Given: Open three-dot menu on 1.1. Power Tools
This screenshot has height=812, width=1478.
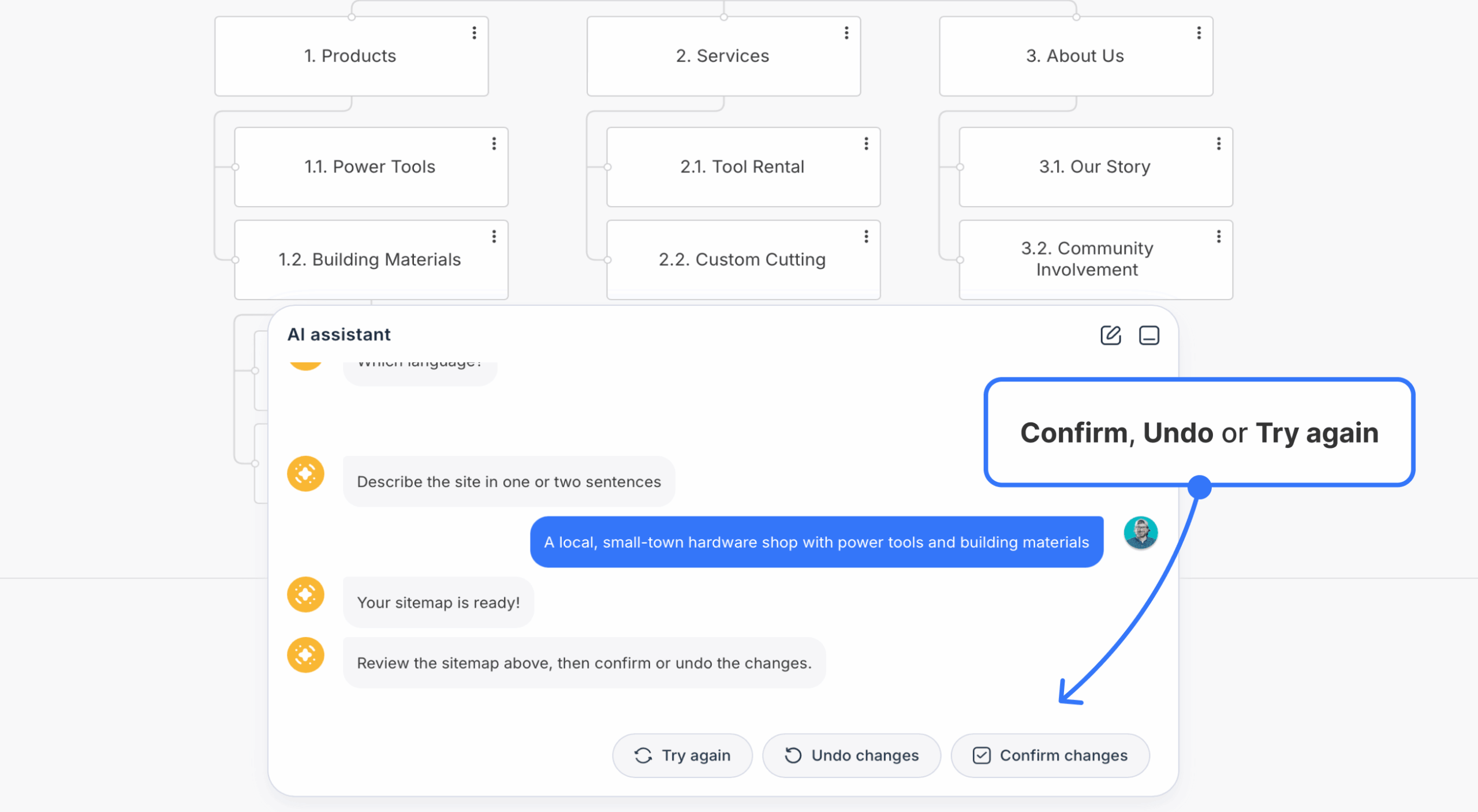Looking at the screenshot, I should [494, 144].
